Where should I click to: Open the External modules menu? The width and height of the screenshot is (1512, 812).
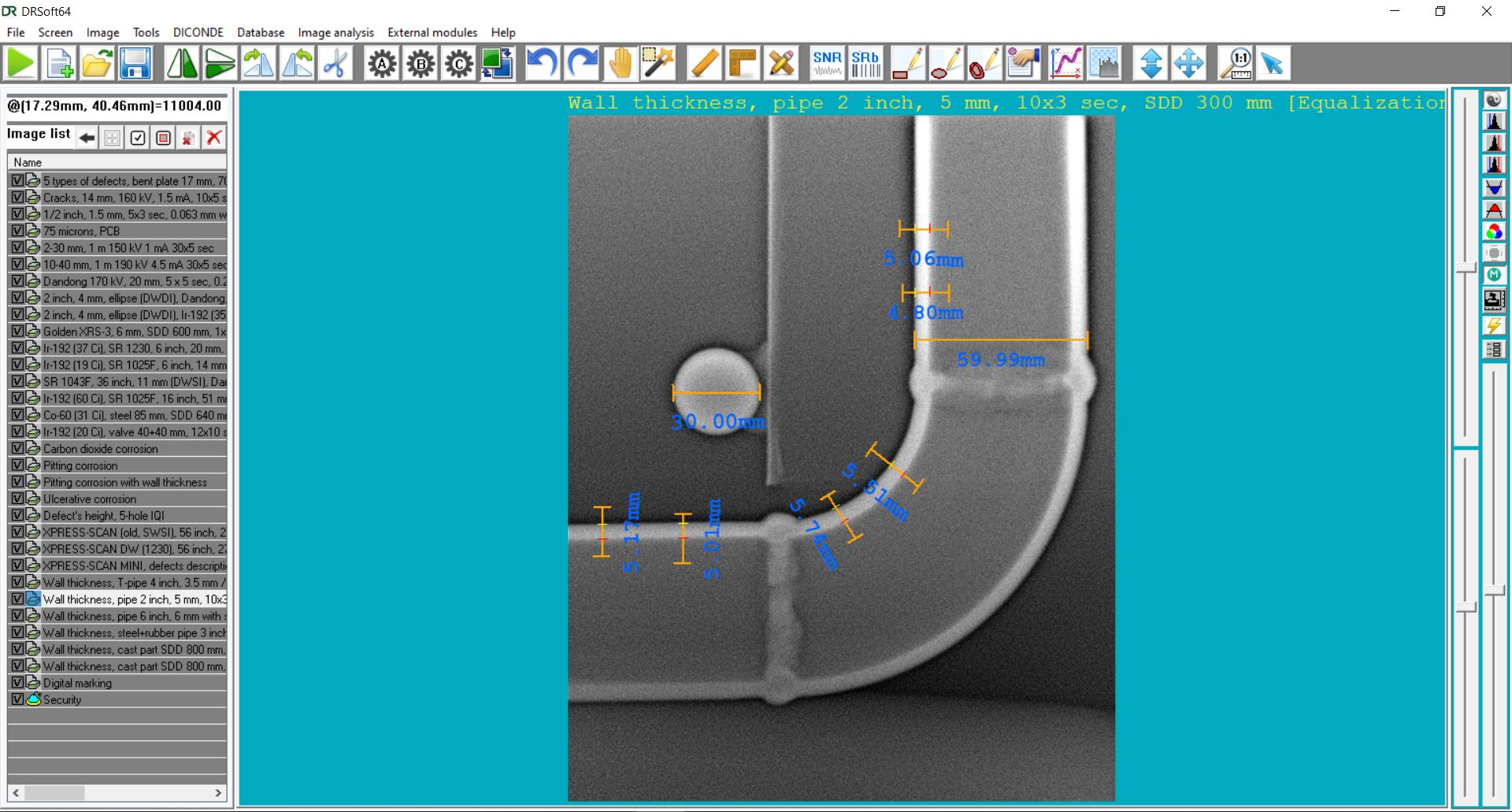(x=432, y=32)
